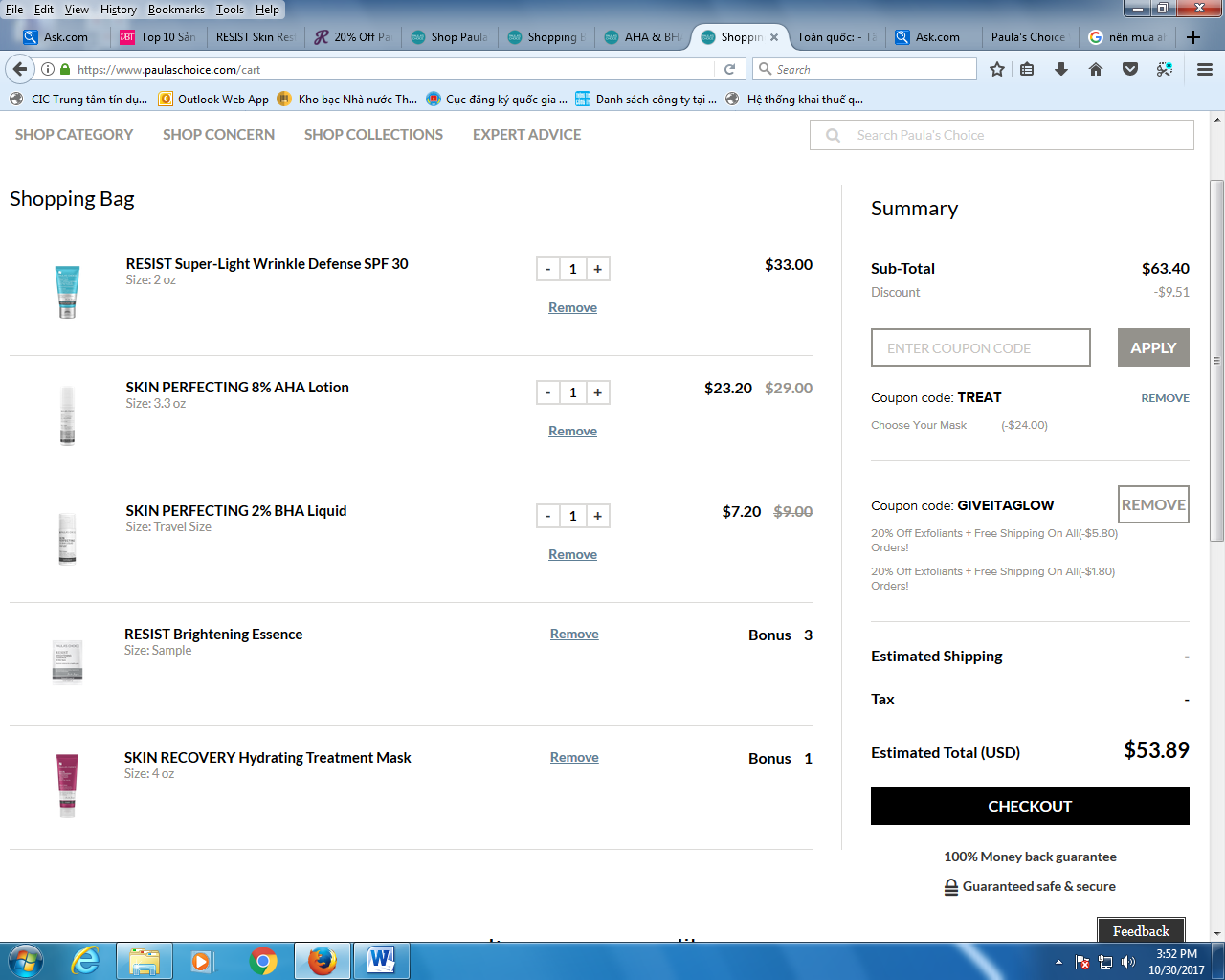Decrease SKIN PERFECTING 8% AHA Lotion quantity
Screen dimensions: 1225x980
click(547, 392)
